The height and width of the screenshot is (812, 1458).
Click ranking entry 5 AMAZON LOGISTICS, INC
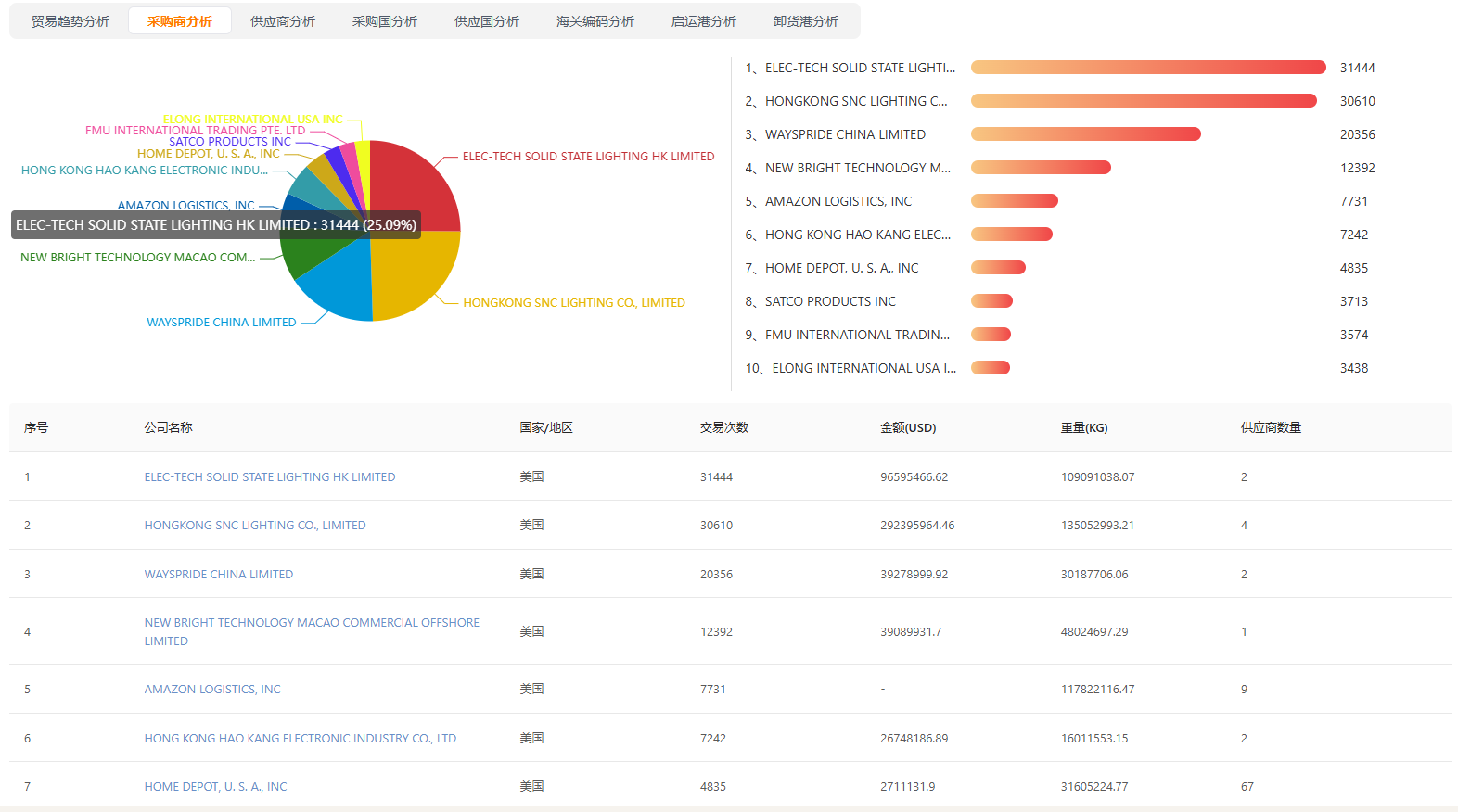click(828, 201)
